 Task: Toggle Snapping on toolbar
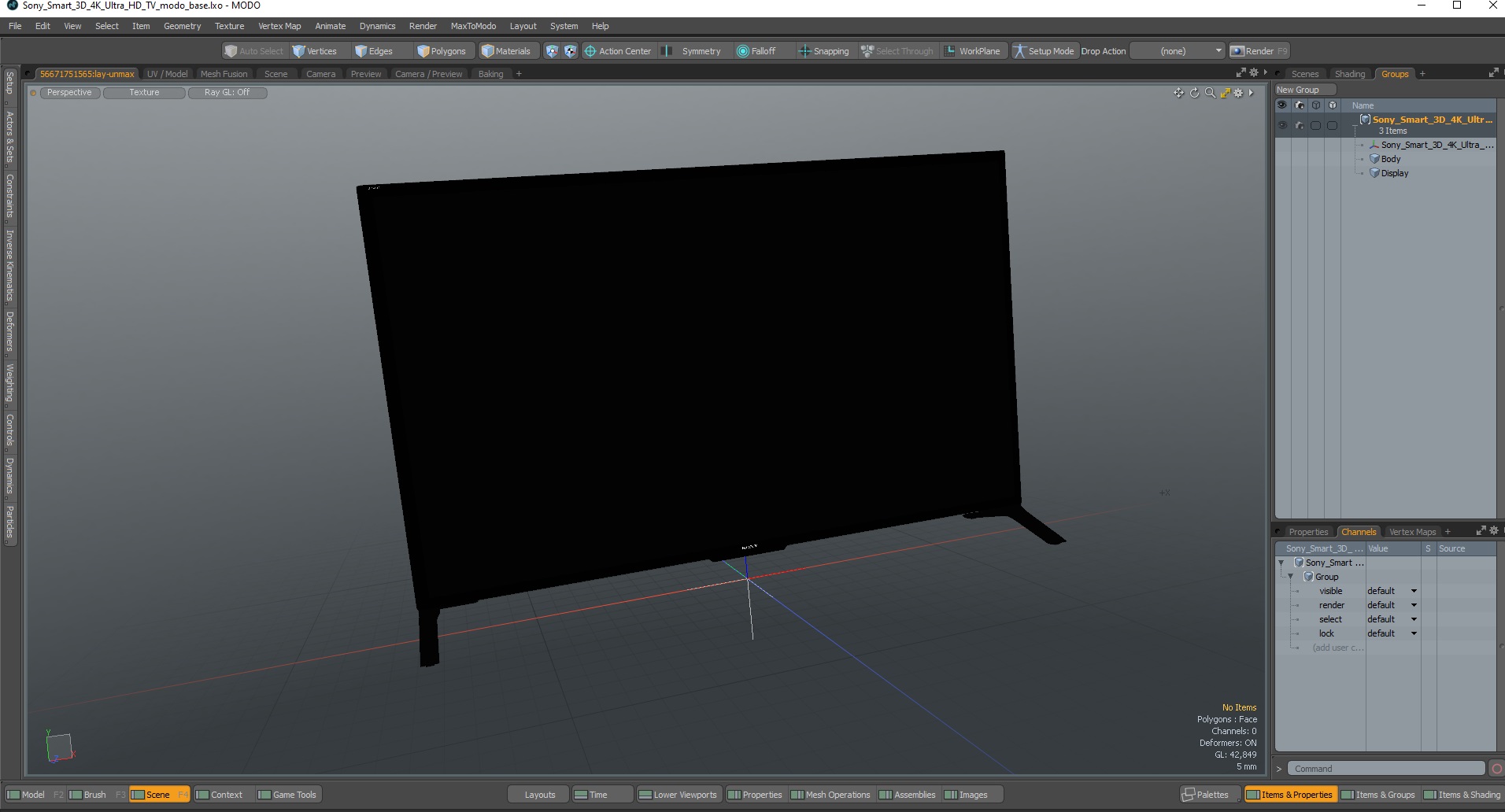tap(824, 51)
